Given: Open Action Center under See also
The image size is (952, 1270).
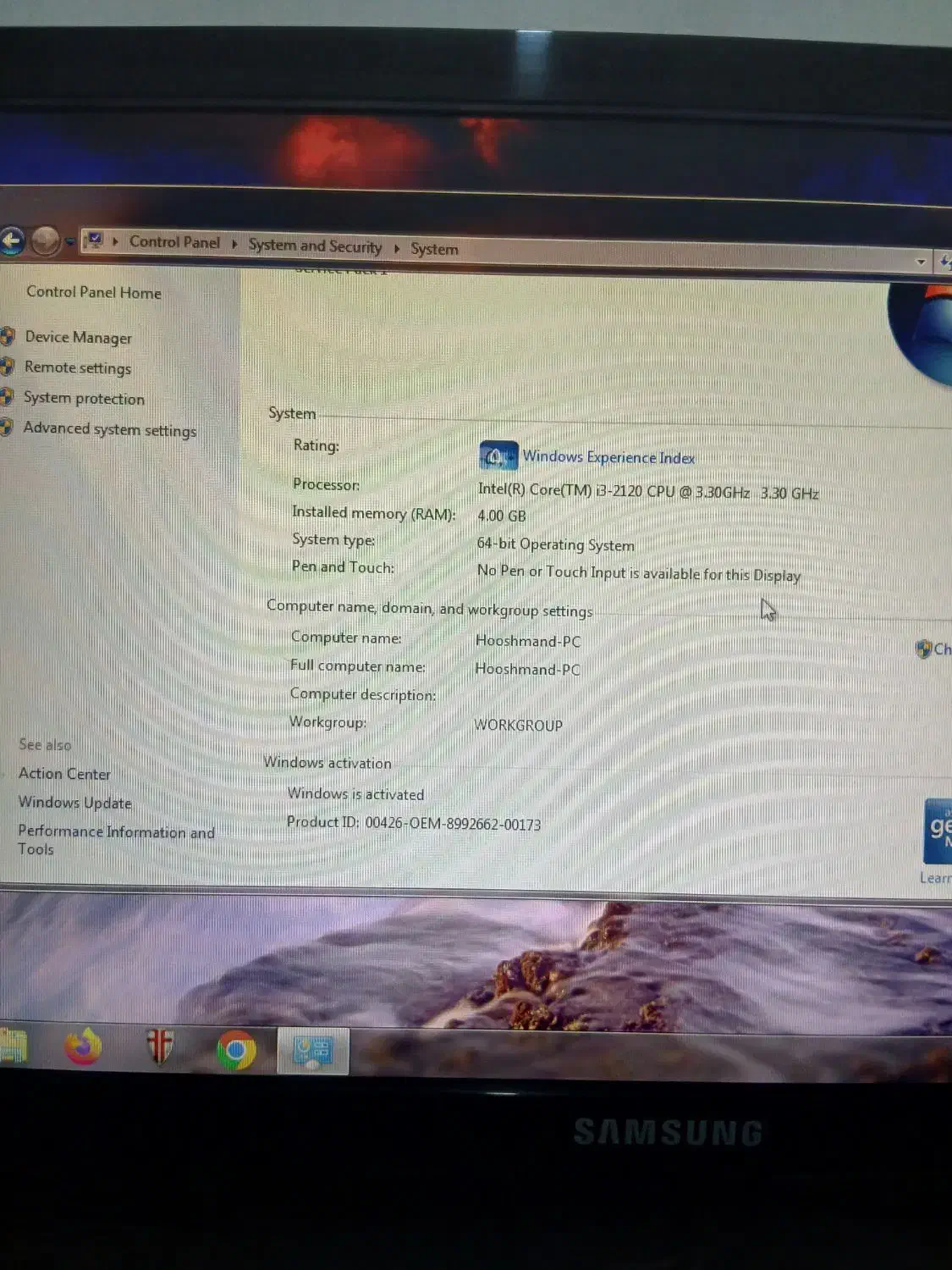Looking at the screenshot, I should pyautogui.click(x=64, y=773).
